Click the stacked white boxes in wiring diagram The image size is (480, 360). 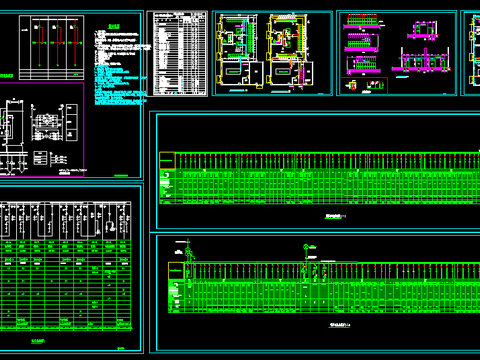pos(72,122)
